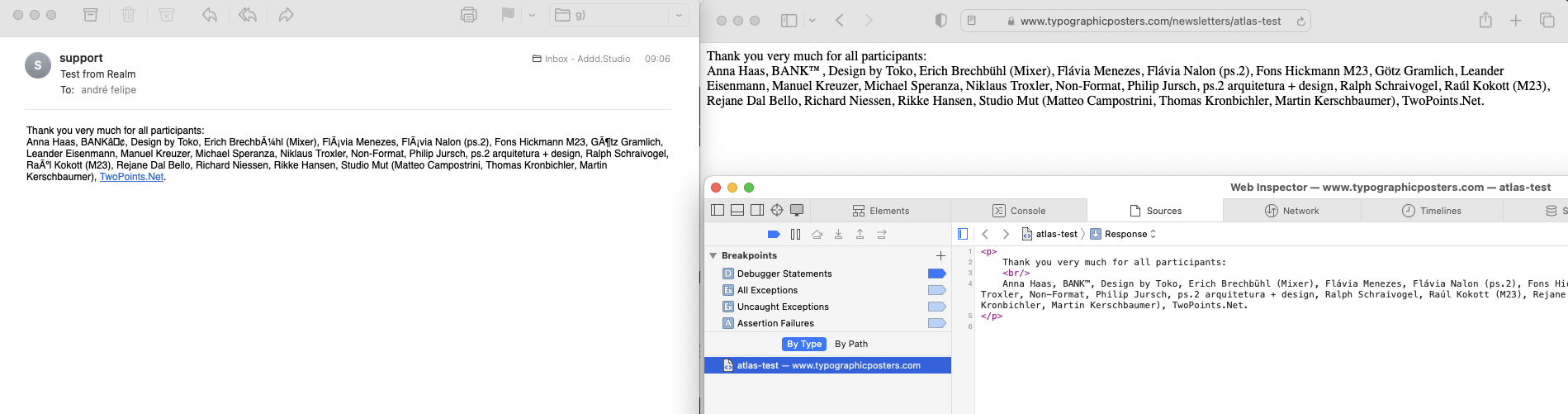Flag the email message

tap(508, 15)
